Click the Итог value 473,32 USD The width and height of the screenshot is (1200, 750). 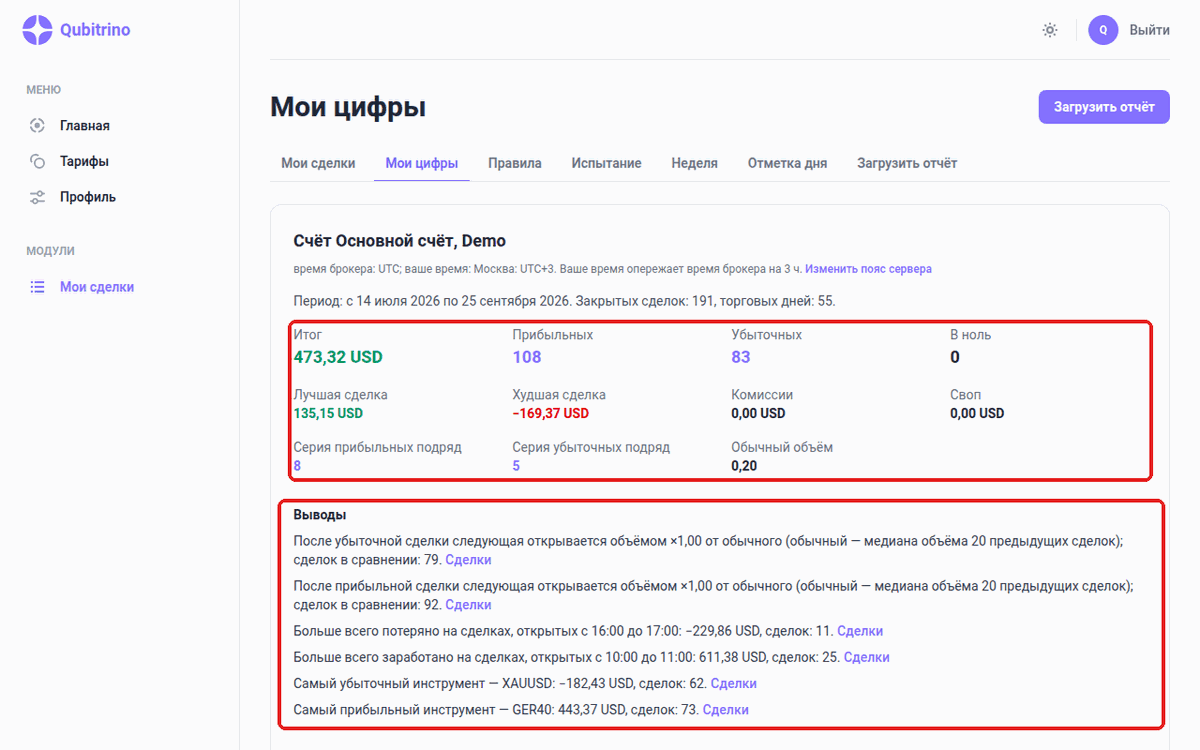pyautogui.click(x=338, y=357)
